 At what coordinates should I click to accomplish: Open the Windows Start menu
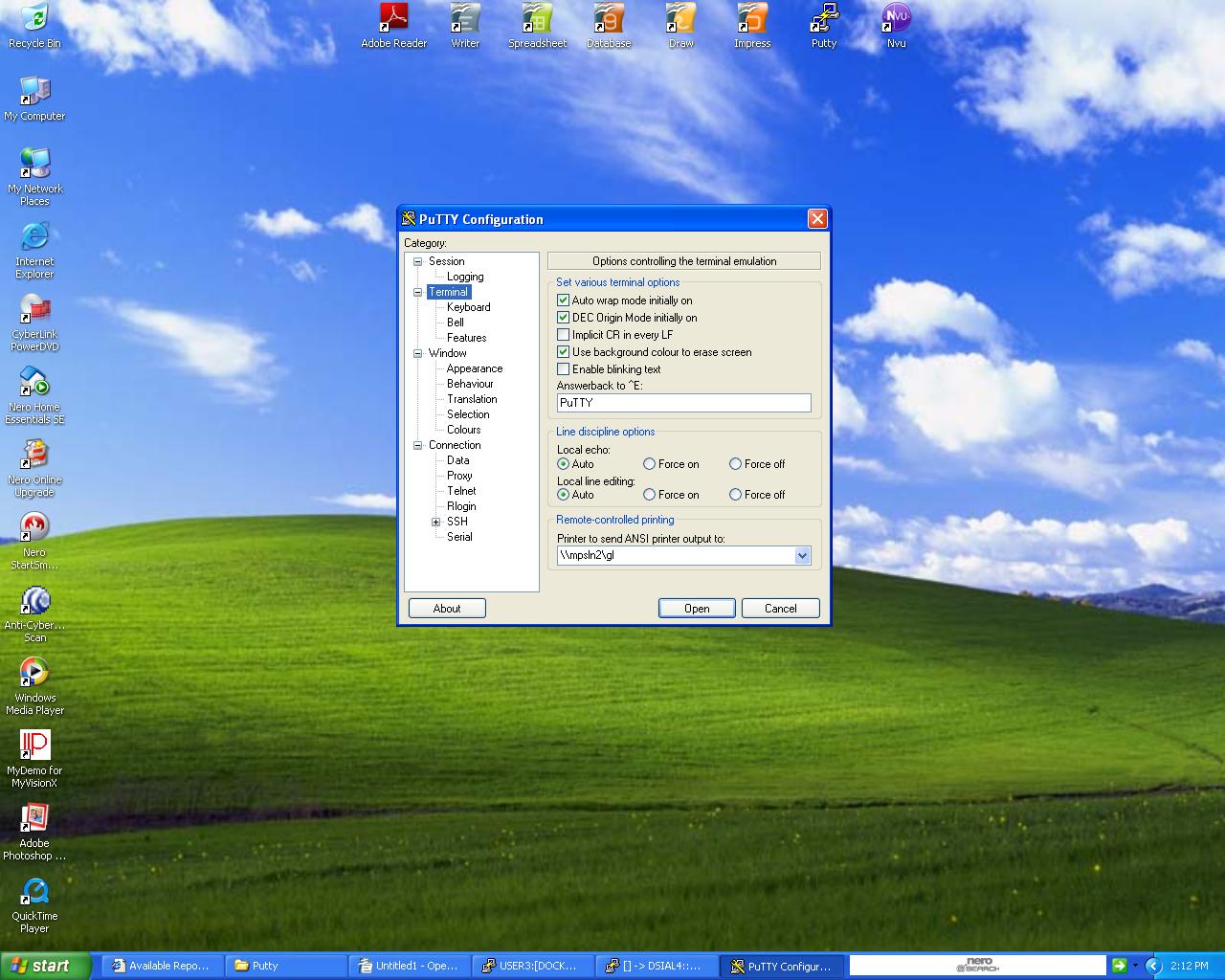click(x=45, y=966)
